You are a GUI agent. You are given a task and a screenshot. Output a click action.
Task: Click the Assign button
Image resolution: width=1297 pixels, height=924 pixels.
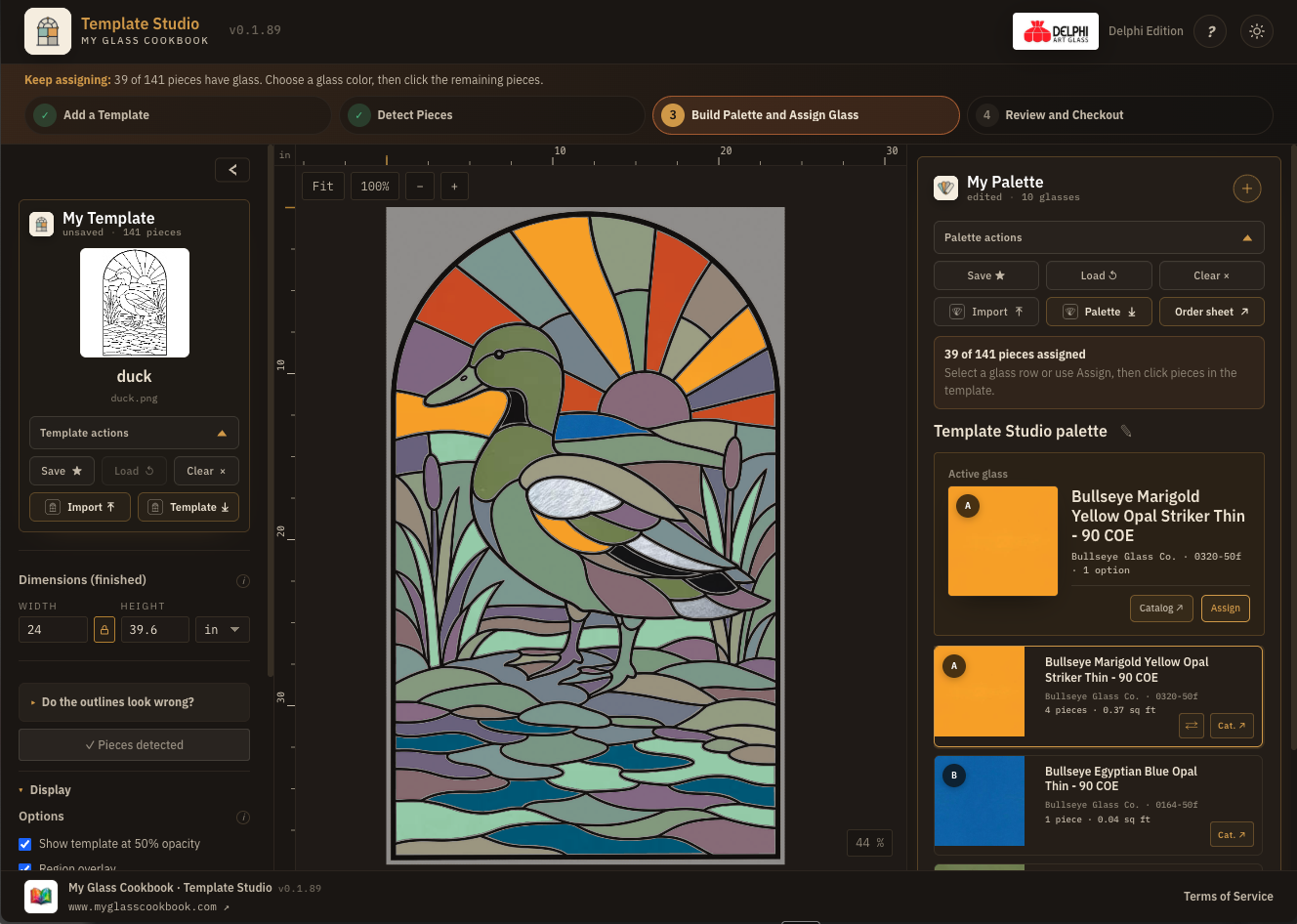point(1226,609)
